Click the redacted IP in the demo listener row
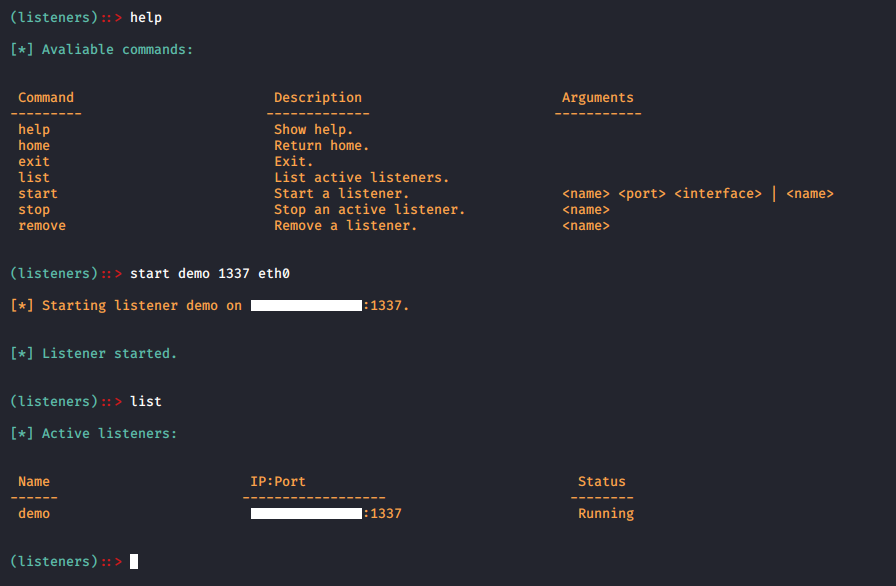 pos(306,513)
